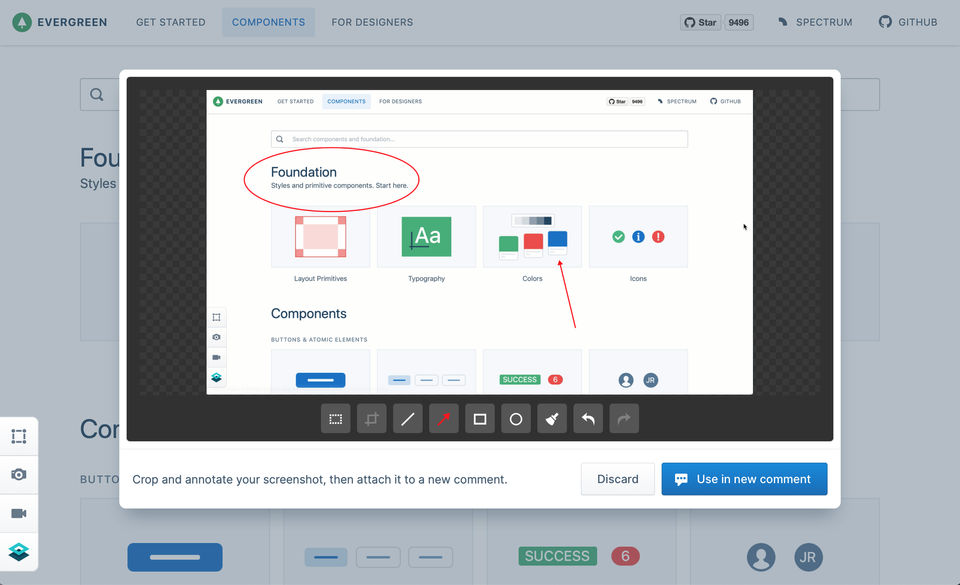960x585 pixels.
Task: Click the teal layers logo in left sidebar
Action: pos(19,552)
